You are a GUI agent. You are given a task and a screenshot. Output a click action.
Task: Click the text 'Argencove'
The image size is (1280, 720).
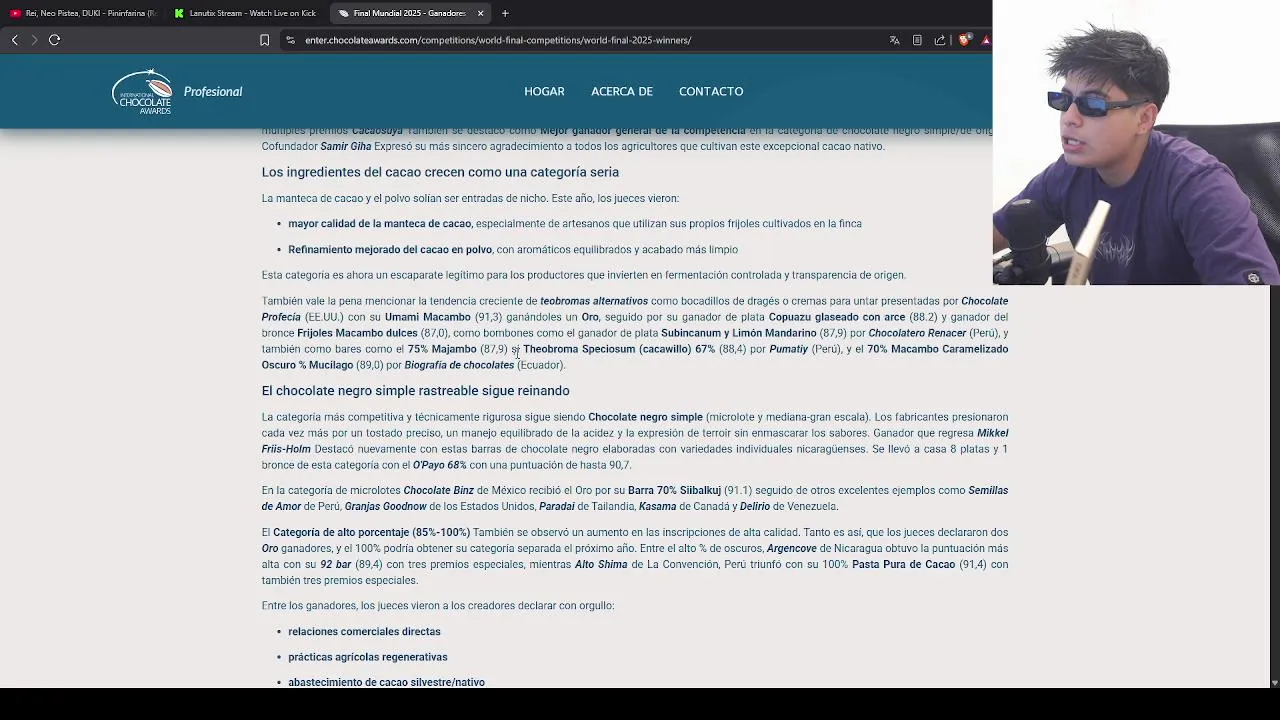pyautogui.click(x=791, y=549)
